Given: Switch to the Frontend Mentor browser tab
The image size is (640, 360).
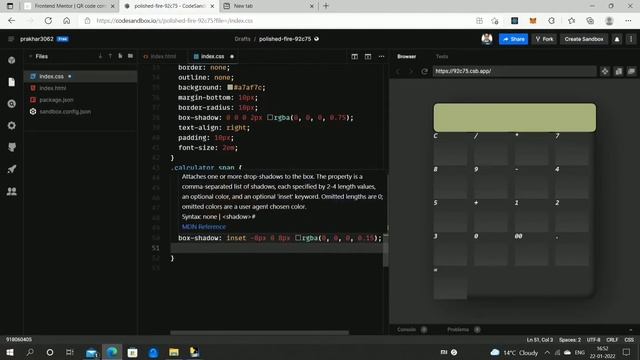Looking at the screenshot, I should pos(69,6).
